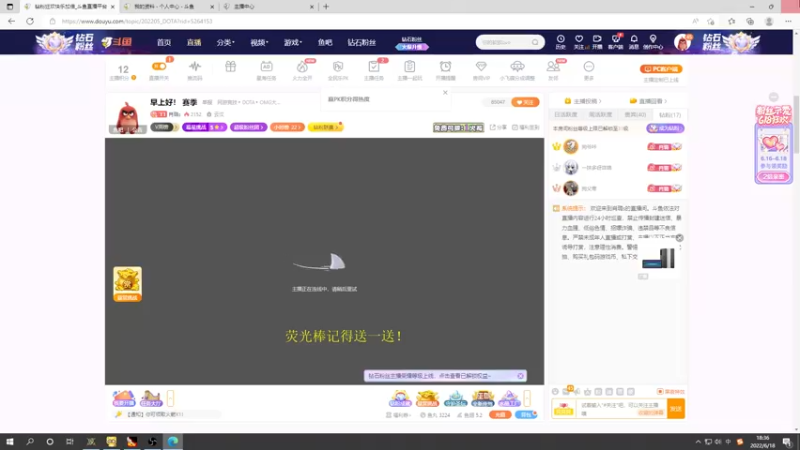This screenshot has width=800, height=450.
Task: Click the orange 充值 recharge button
Action: coord(500,415)
